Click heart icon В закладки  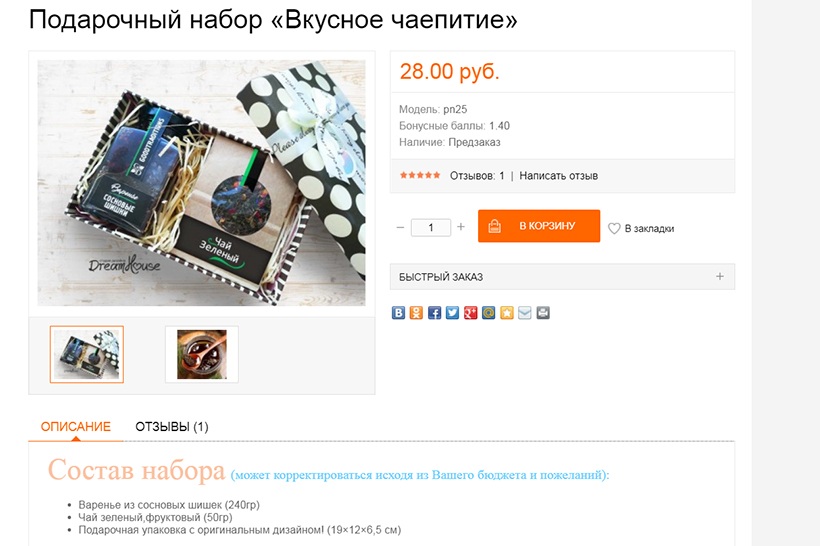click(614, 229)
